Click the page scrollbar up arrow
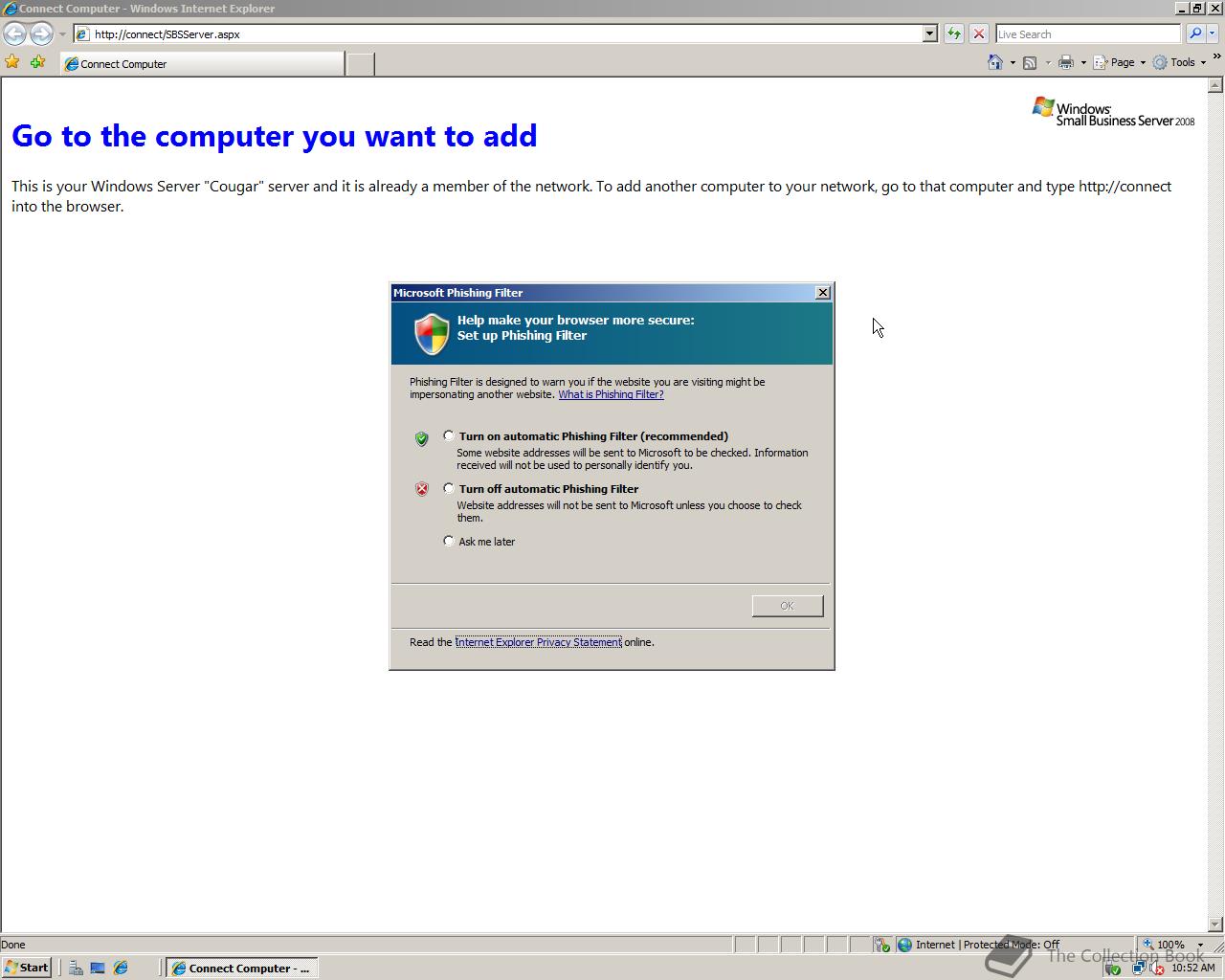Image resolution: width=1225 pixels, height=980 pixels. 1215,85
